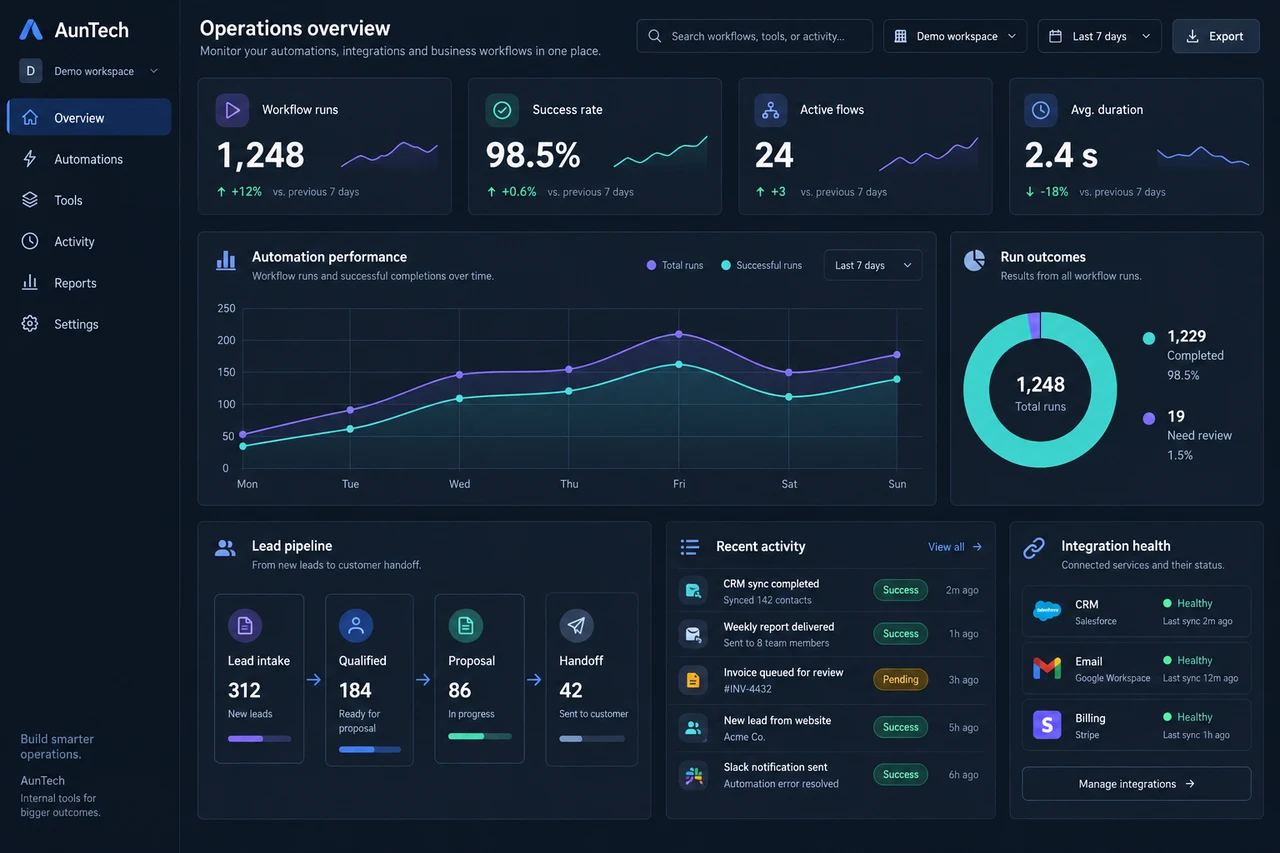Open the Automations menu item

pyautogui.click(x=89, y=159)
